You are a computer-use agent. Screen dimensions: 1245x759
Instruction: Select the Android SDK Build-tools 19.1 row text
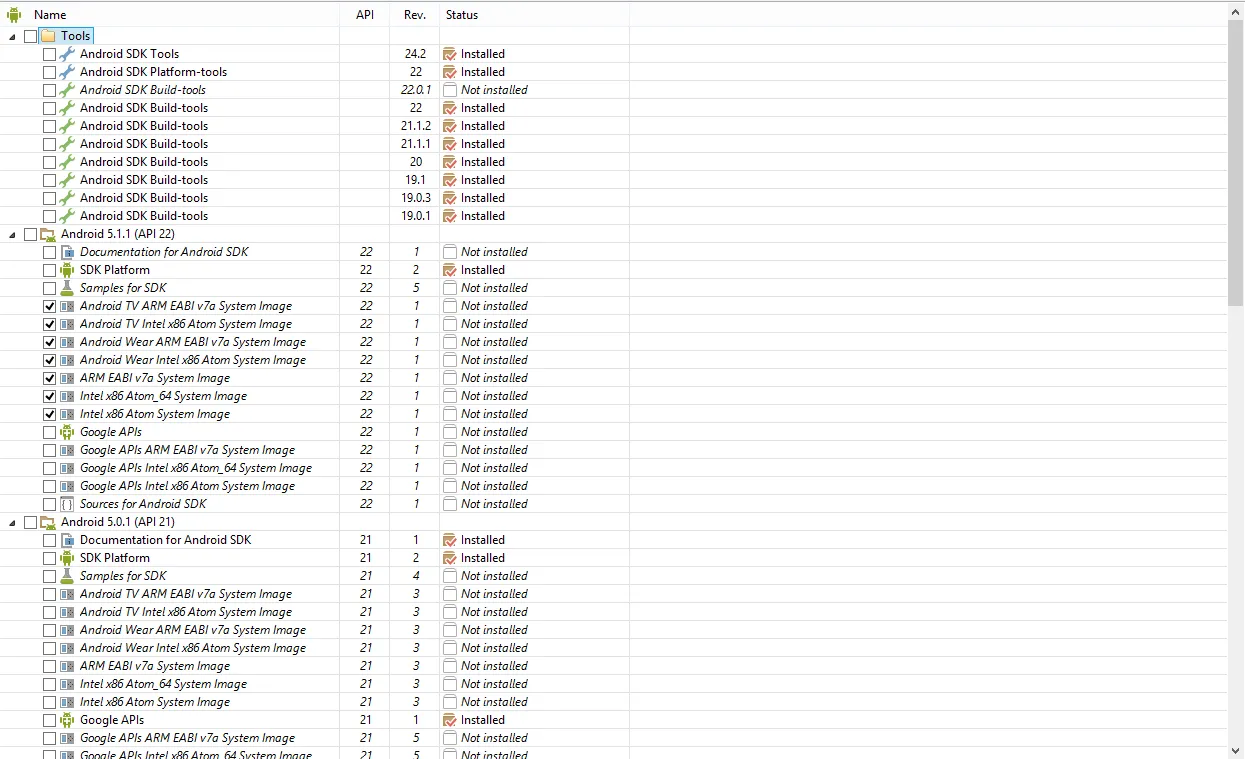click(144, 180)
